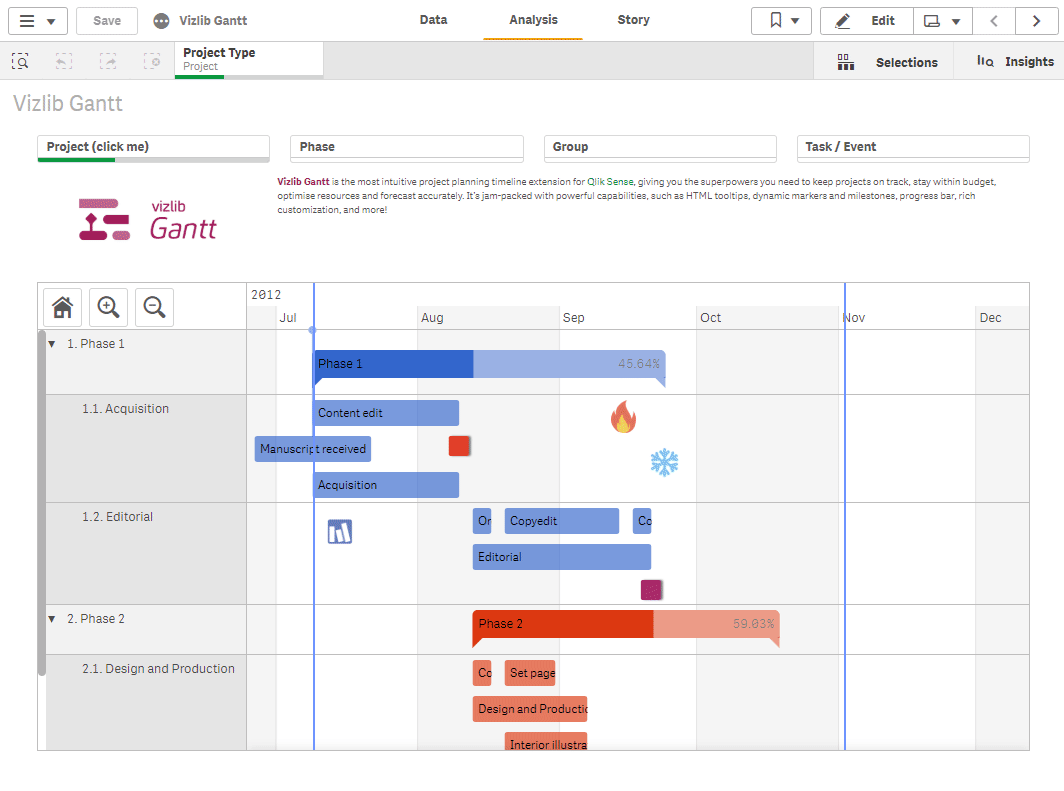The image size is (1064, 791).
Task: Open the hamburger navigation menu
Action: pyautogui.click(x=37, y=21)
